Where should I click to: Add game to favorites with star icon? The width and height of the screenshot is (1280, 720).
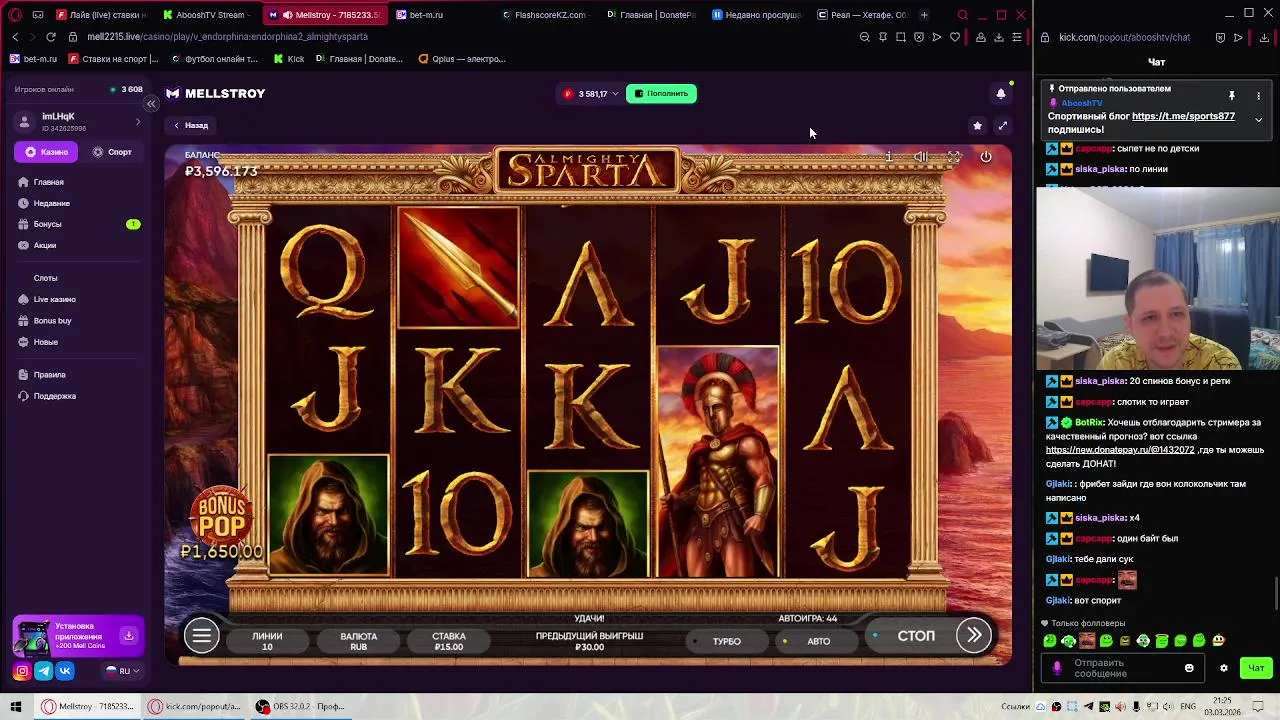click(977, 126)
